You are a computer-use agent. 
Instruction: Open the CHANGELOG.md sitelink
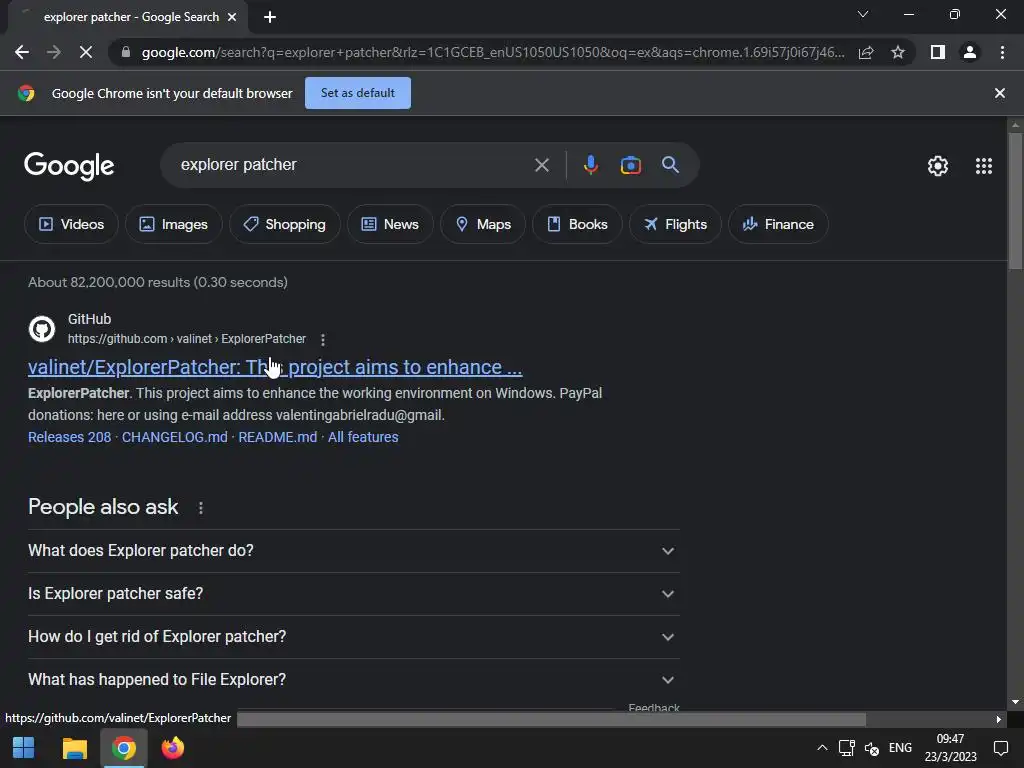pos(174,437)
